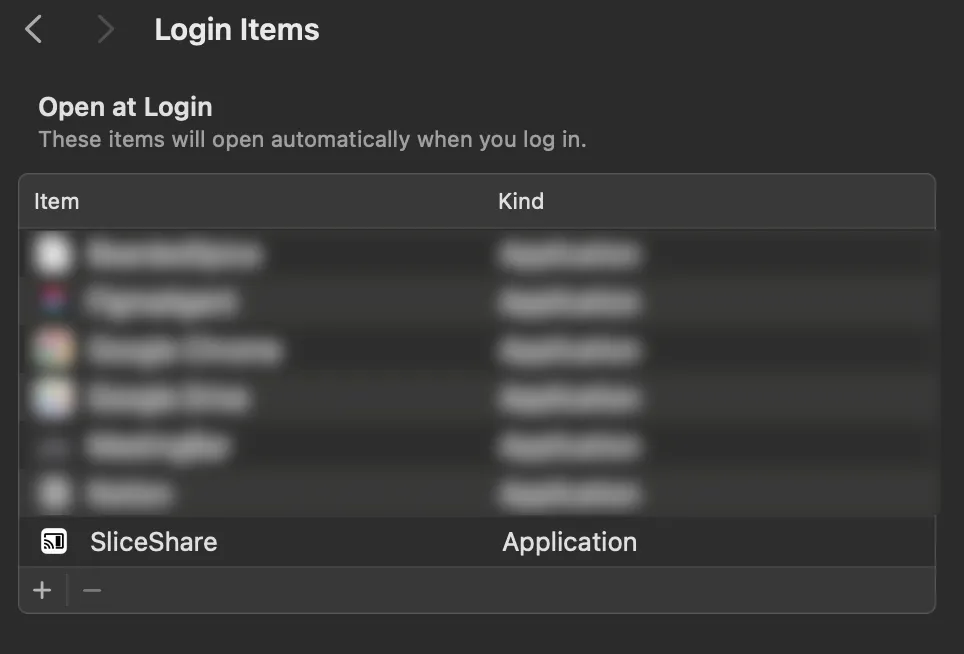Sort the list by the Kind column header
964x654 pixels.
click(x=522, y=201)
